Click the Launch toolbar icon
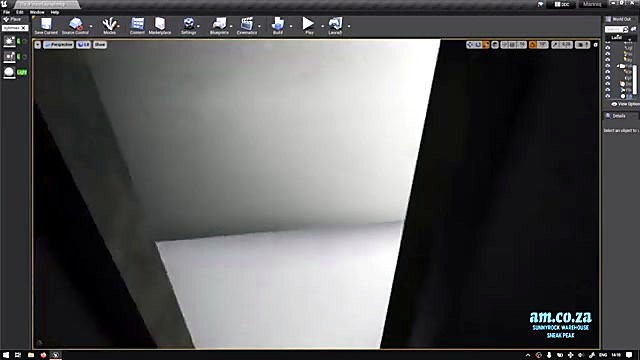The width and height of the screenshot is (640, 360). click(335, 25)
